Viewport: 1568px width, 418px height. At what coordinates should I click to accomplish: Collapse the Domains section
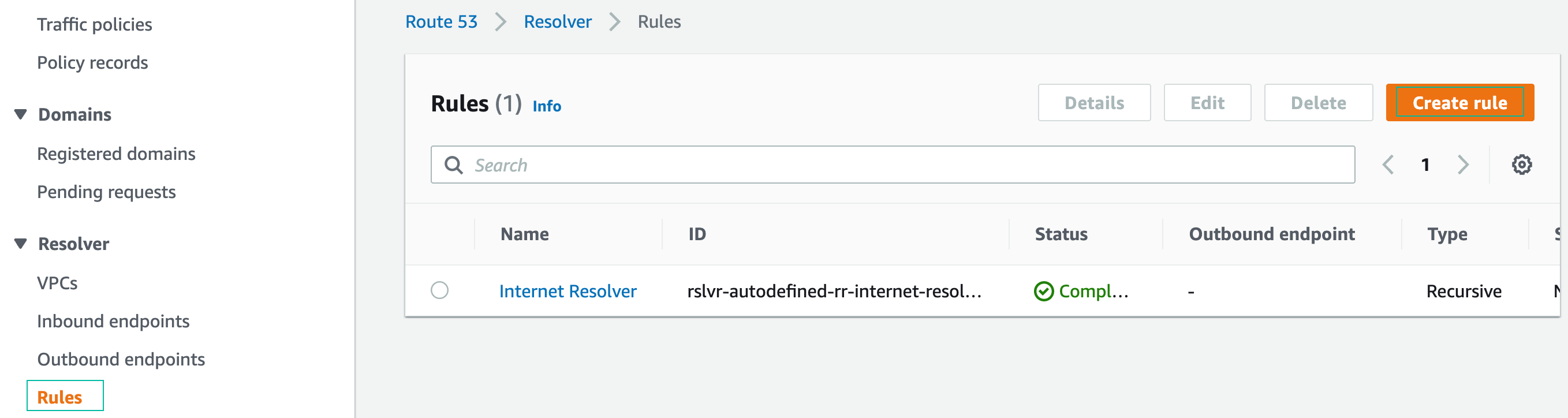click(20, 113)
